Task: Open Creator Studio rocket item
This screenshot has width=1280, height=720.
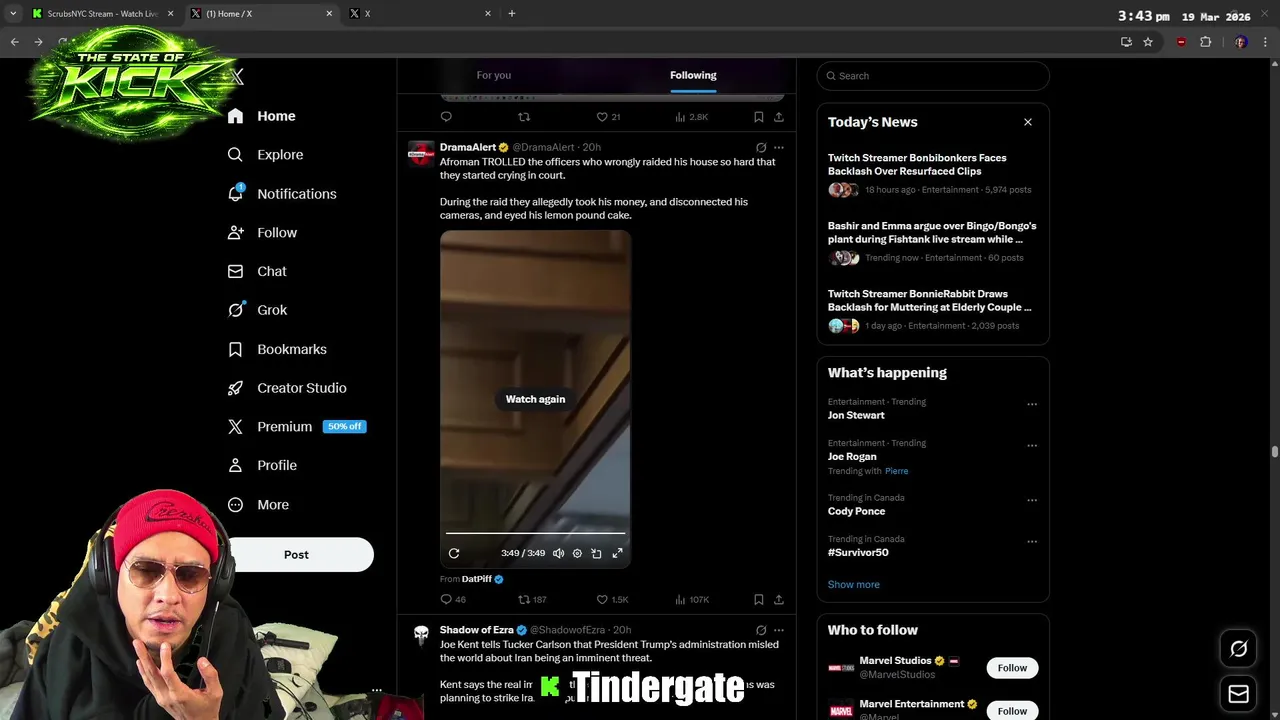Action: [x=287, y=388]
